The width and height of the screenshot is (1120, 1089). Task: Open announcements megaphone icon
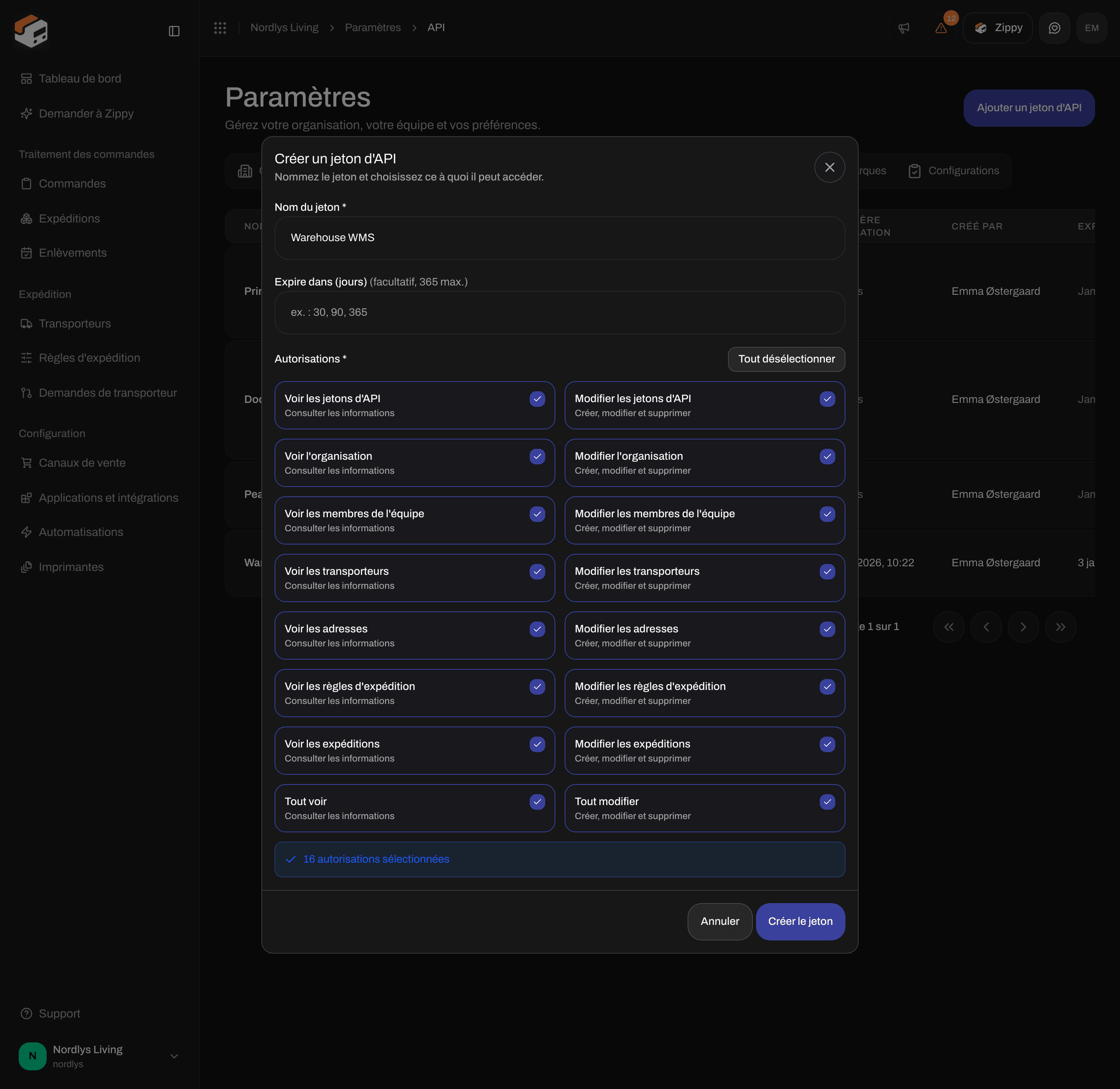(x=904, y=28)
